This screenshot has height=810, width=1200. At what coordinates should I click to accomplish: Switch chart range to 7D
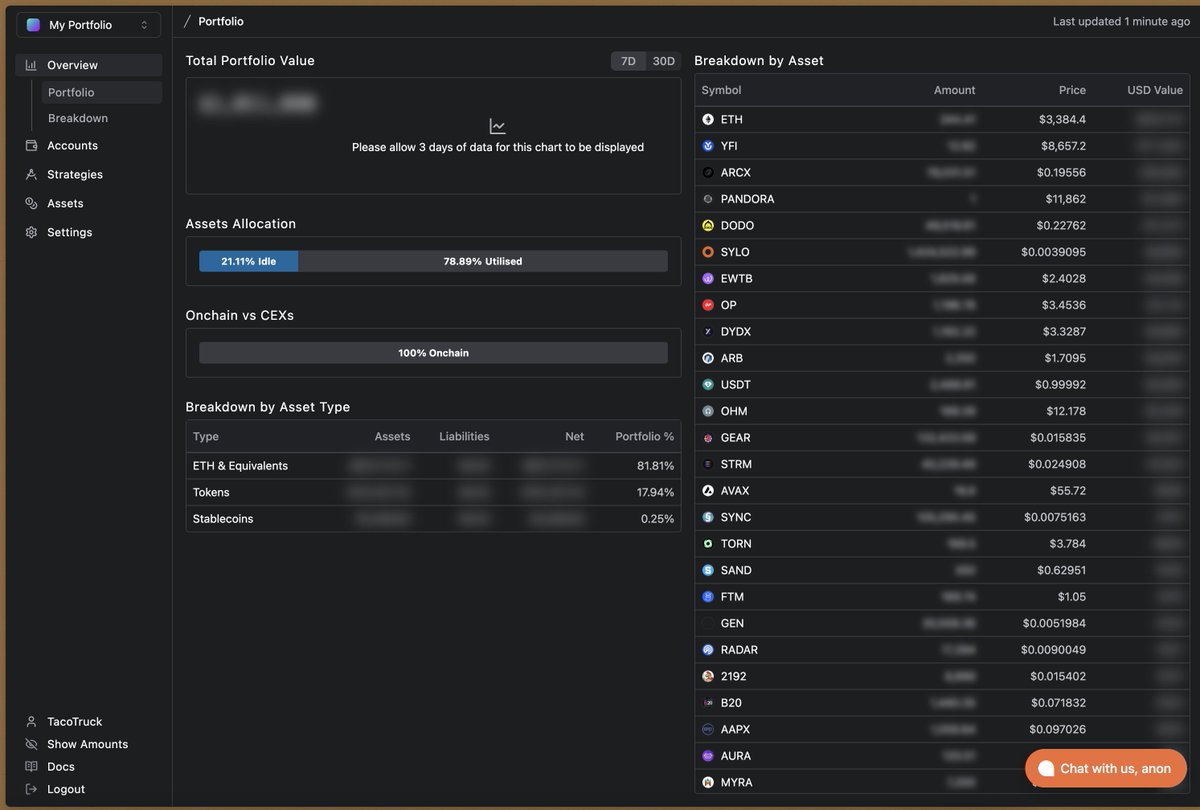point(628,61)
